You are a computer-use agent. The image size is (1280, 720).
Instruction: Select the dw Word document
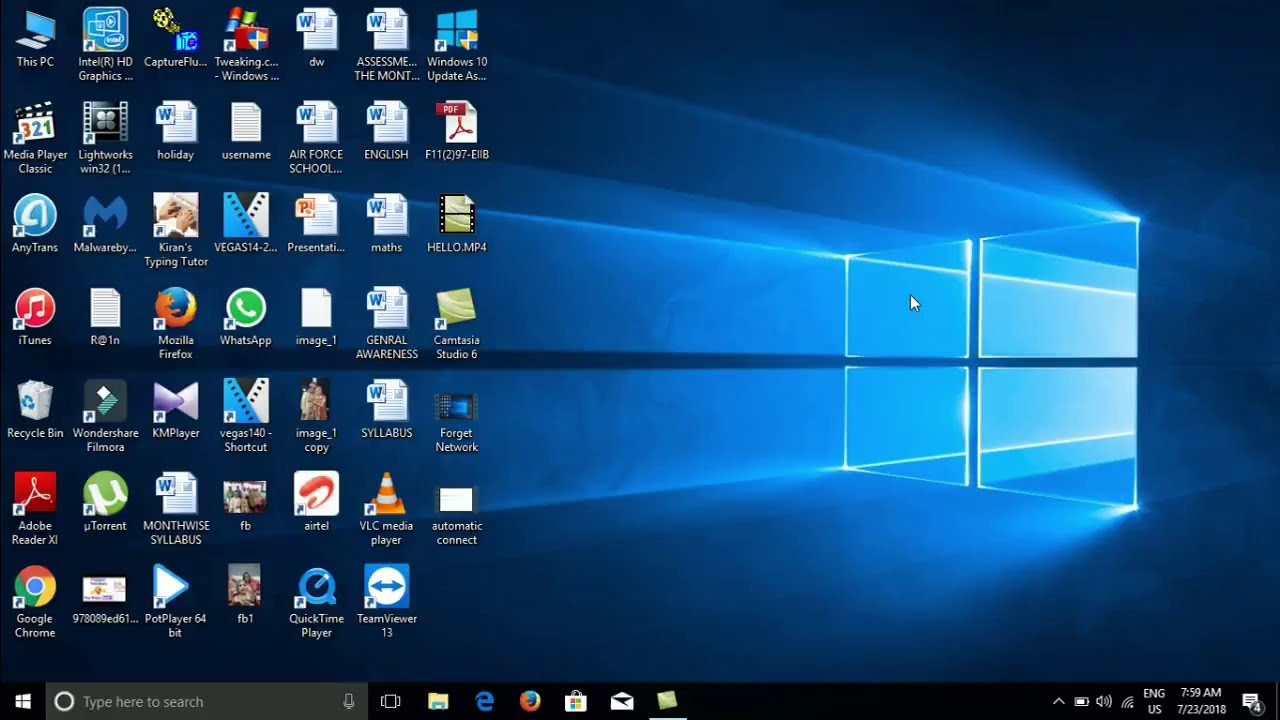316,39
